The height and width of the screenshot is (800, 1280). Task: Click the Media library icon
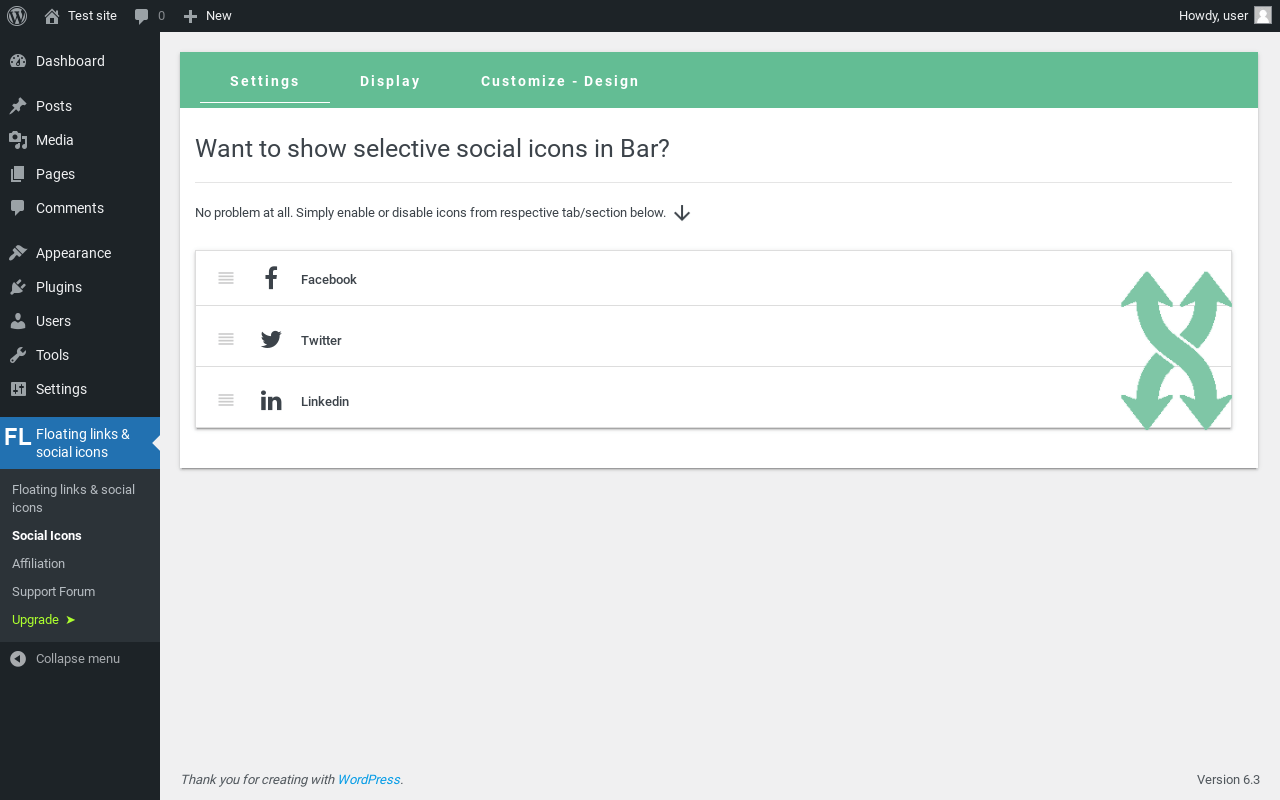(x=18, y=140)
